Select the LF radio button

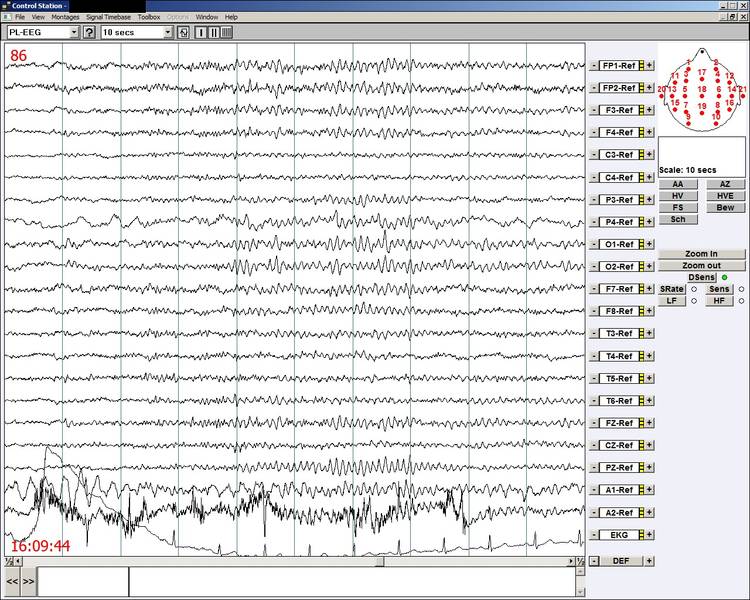tap(694, 300)
